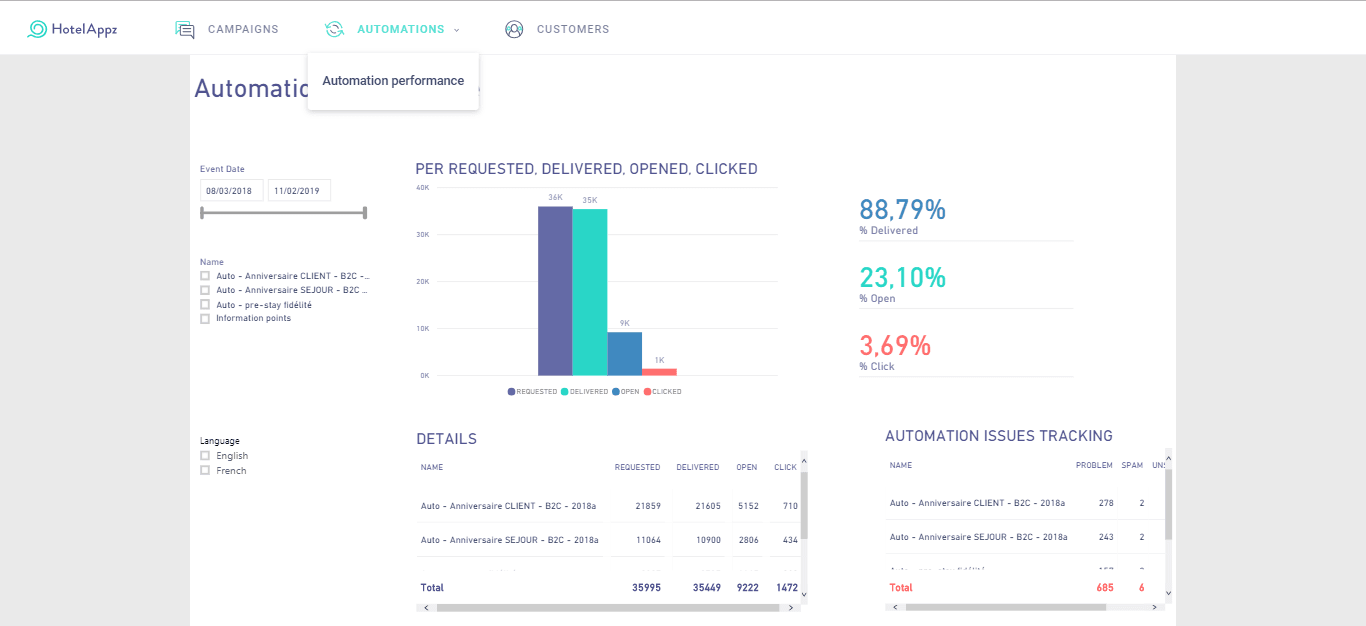Click the Customers profile icon
The height and width of the screenshot is (626, 1366).
pos(514,29)
